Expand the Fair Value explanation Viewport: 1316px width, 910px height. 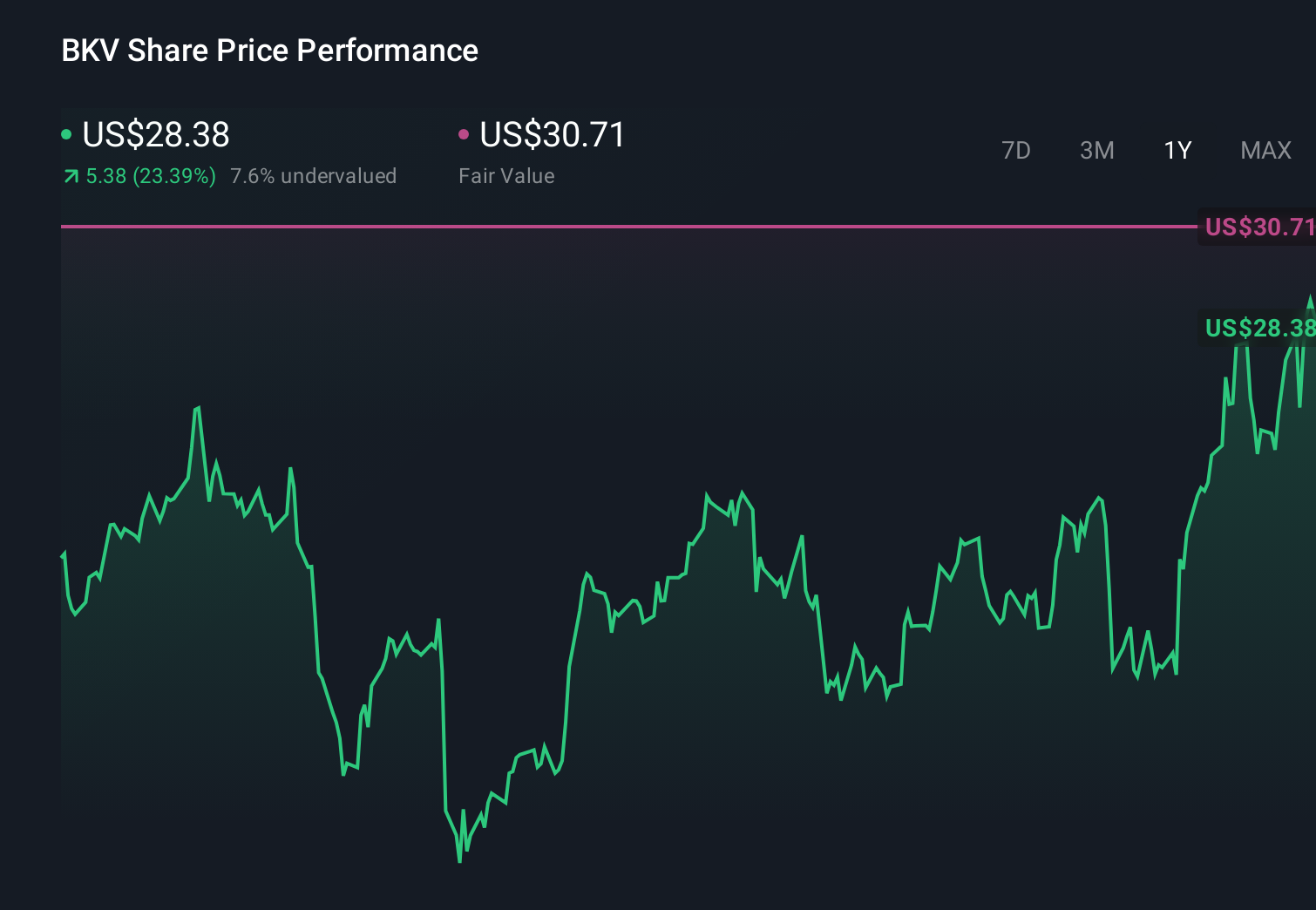click(506, 176)
